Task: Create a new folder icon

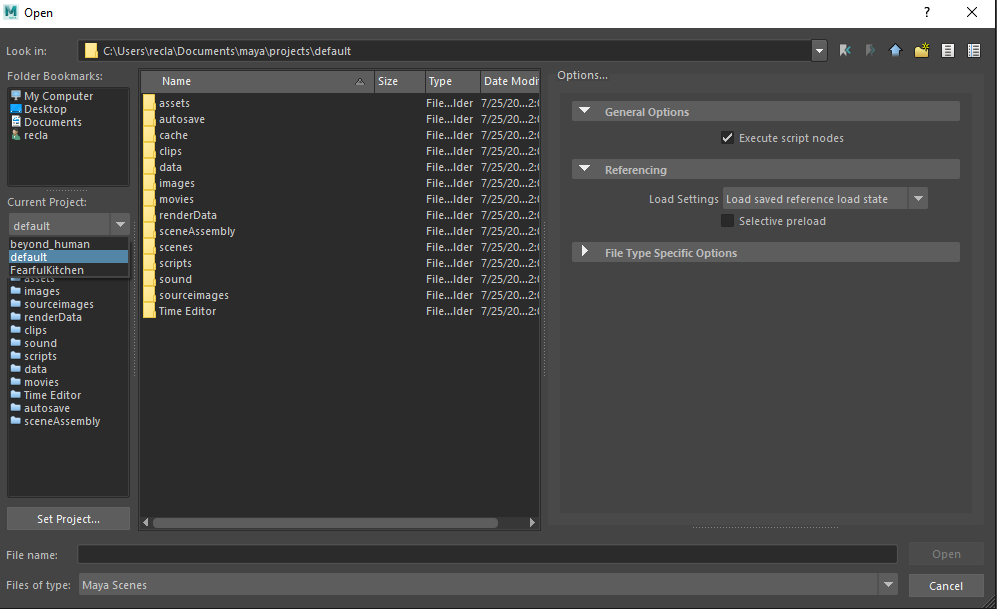Action: tap(921, 51)
